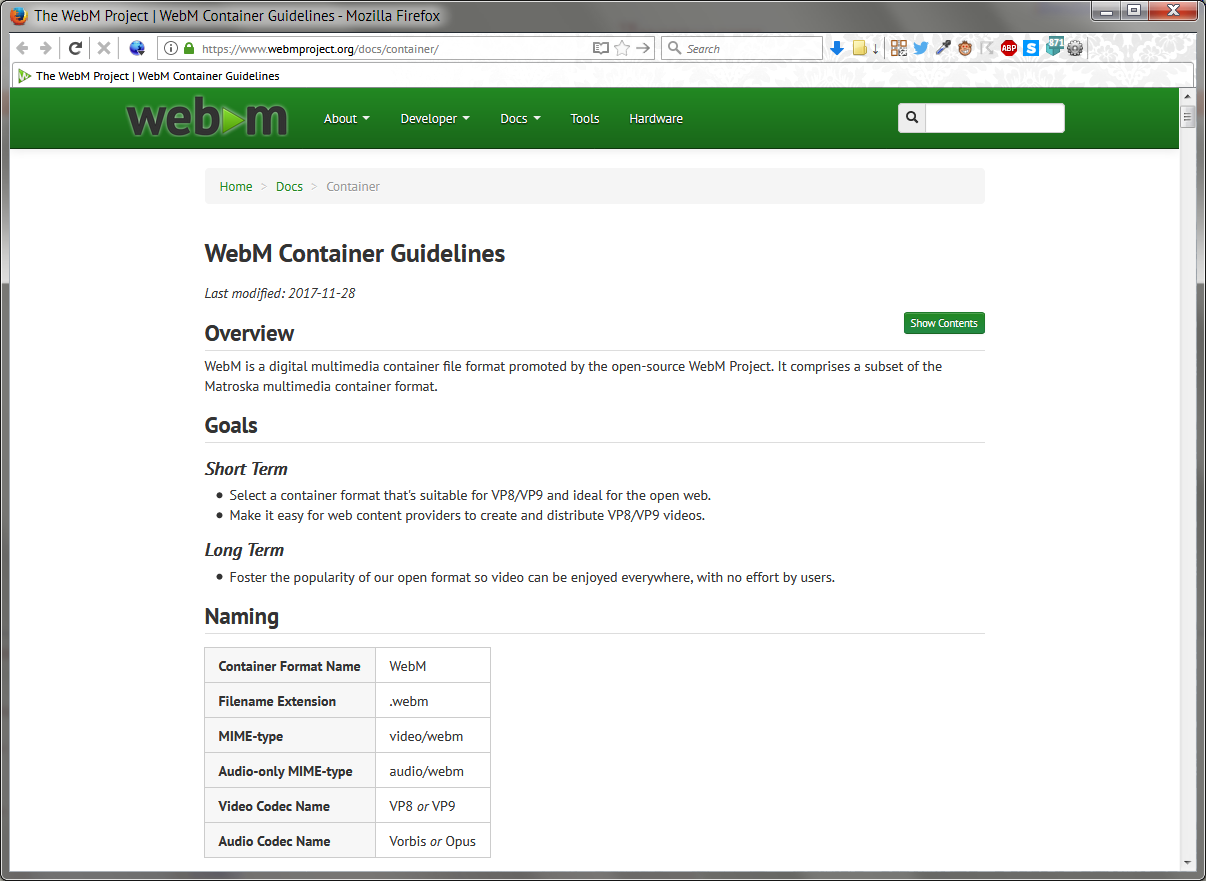Click the 871 counter extension icon
Viewport: 1206px width, 881px height.
(1054, 46)
